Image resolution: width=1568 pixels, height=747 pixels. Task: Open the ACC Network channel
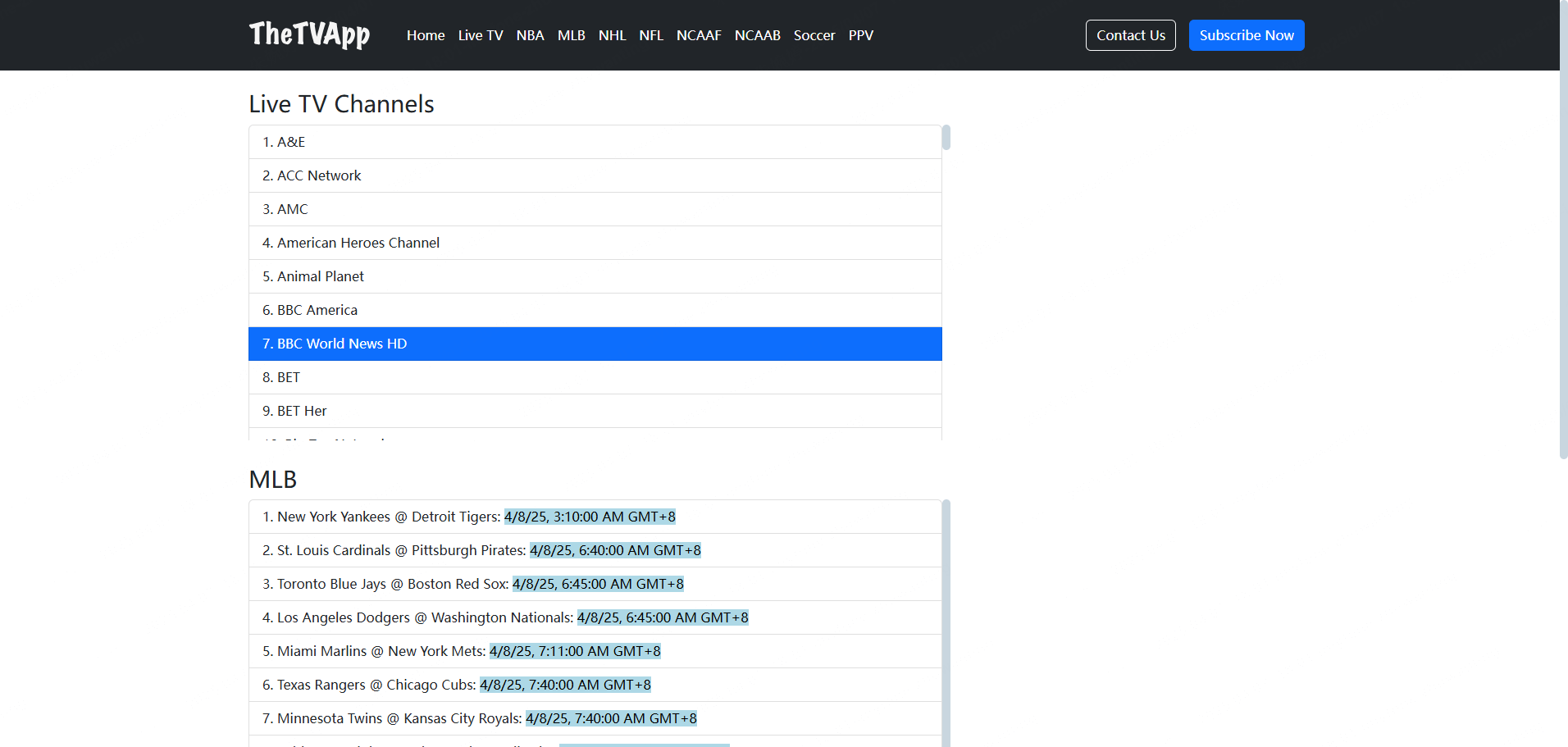pos(595,175)
